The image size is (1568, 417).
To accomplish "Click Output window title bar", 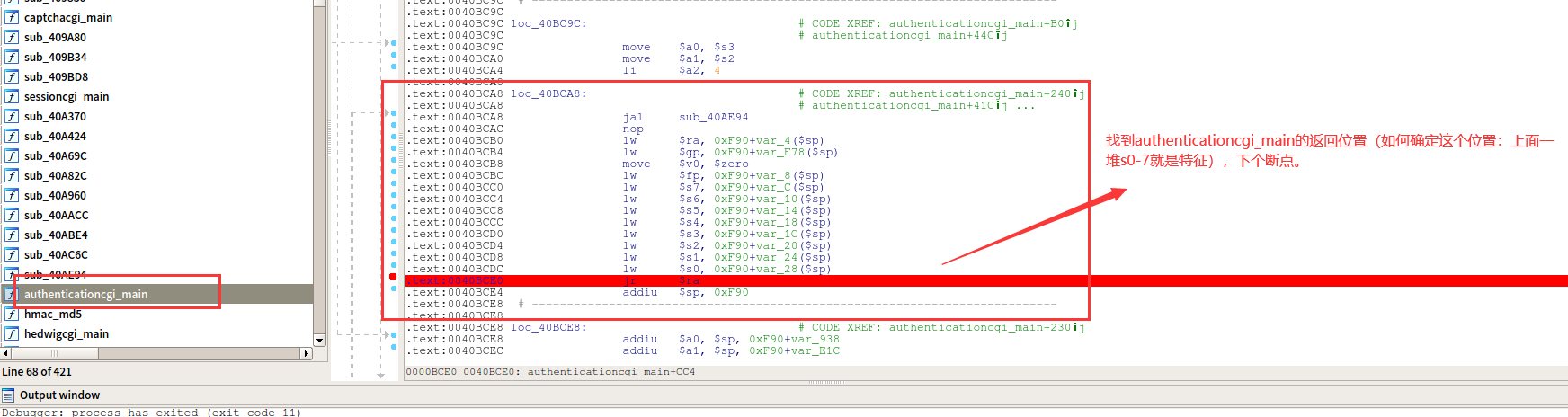I will 784,395.
